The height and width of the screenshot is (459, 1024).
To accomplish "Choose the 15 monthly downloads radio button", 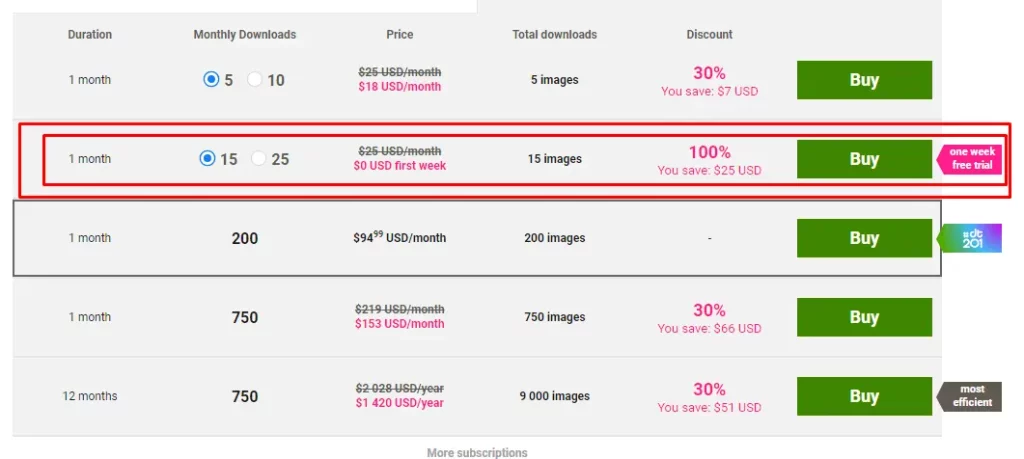I will 207,159.
